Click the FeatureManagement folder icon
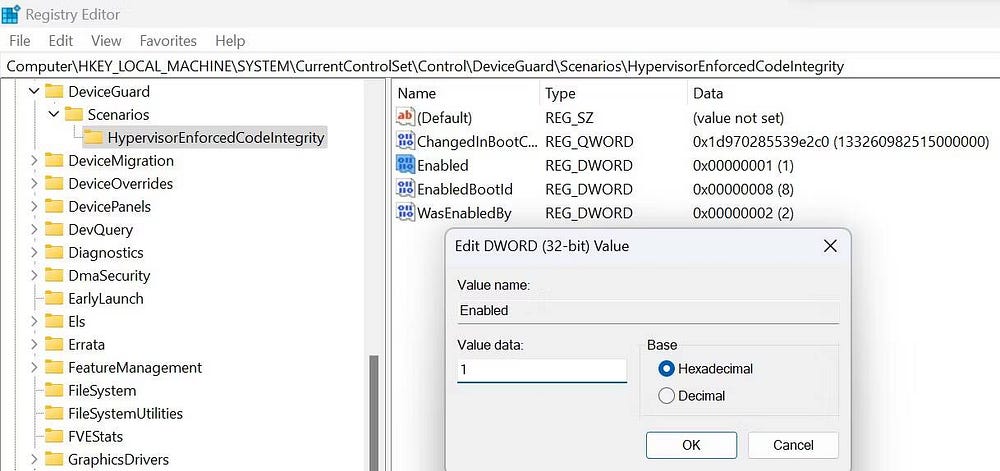Viewport: 1000px width, 471px height. (54, 368)
